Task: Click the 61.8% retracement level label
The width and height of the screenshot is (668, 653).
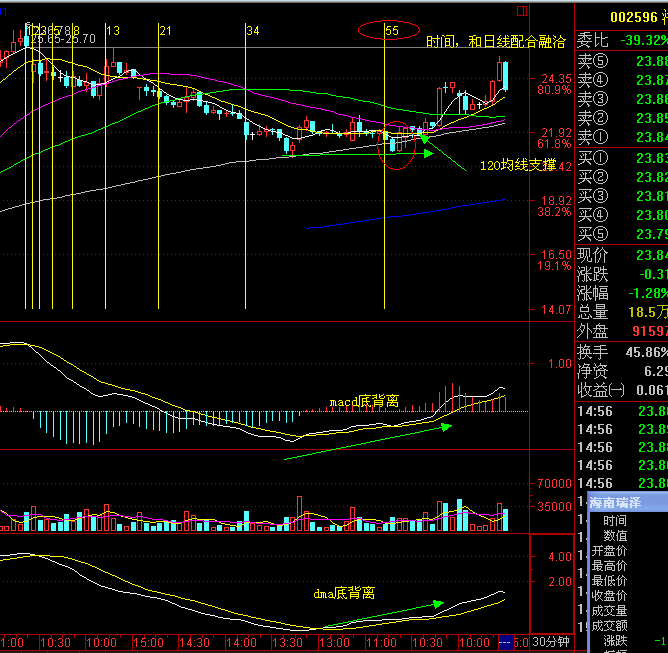Action: click(x=554, y=144)
